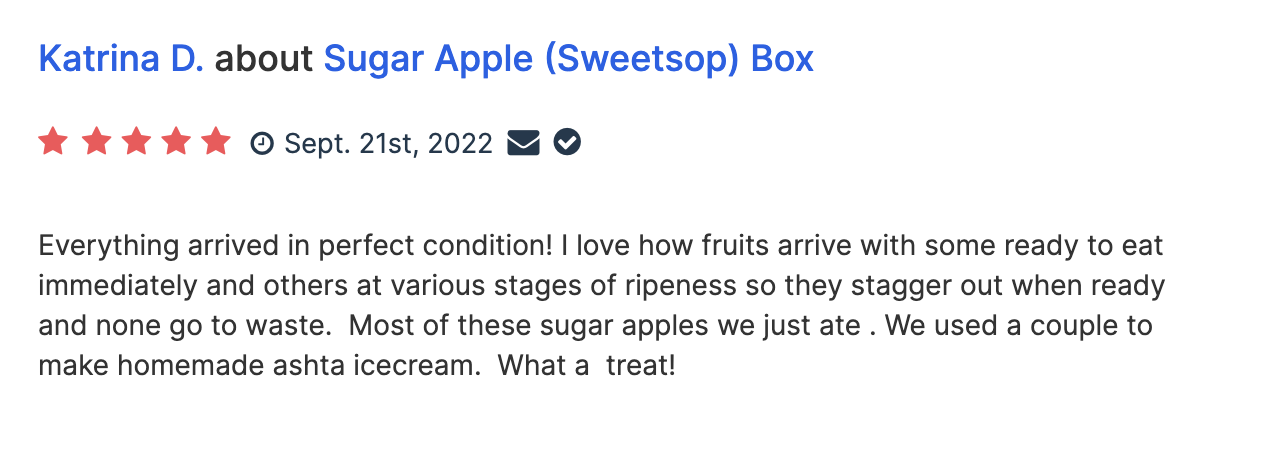This screenshot has height=456, width=1268.
Task: Open the Sugar Apple (Sweetsop) Box product link
Action: (568, 60)
